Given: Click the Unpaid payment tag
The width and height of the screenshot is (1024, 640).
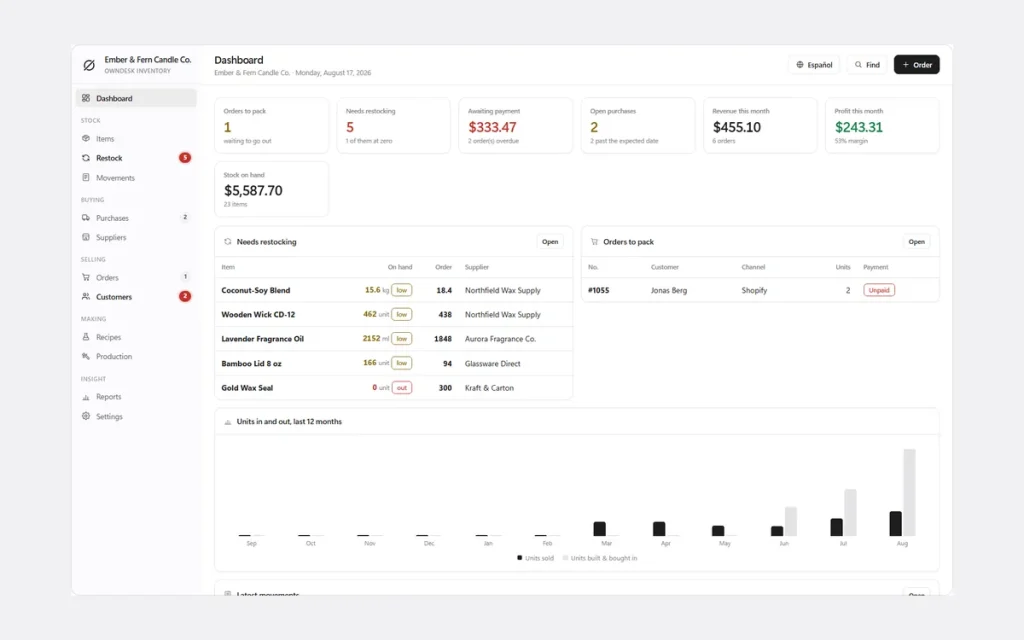Looking at the screenshot, I should pos(879,290).
